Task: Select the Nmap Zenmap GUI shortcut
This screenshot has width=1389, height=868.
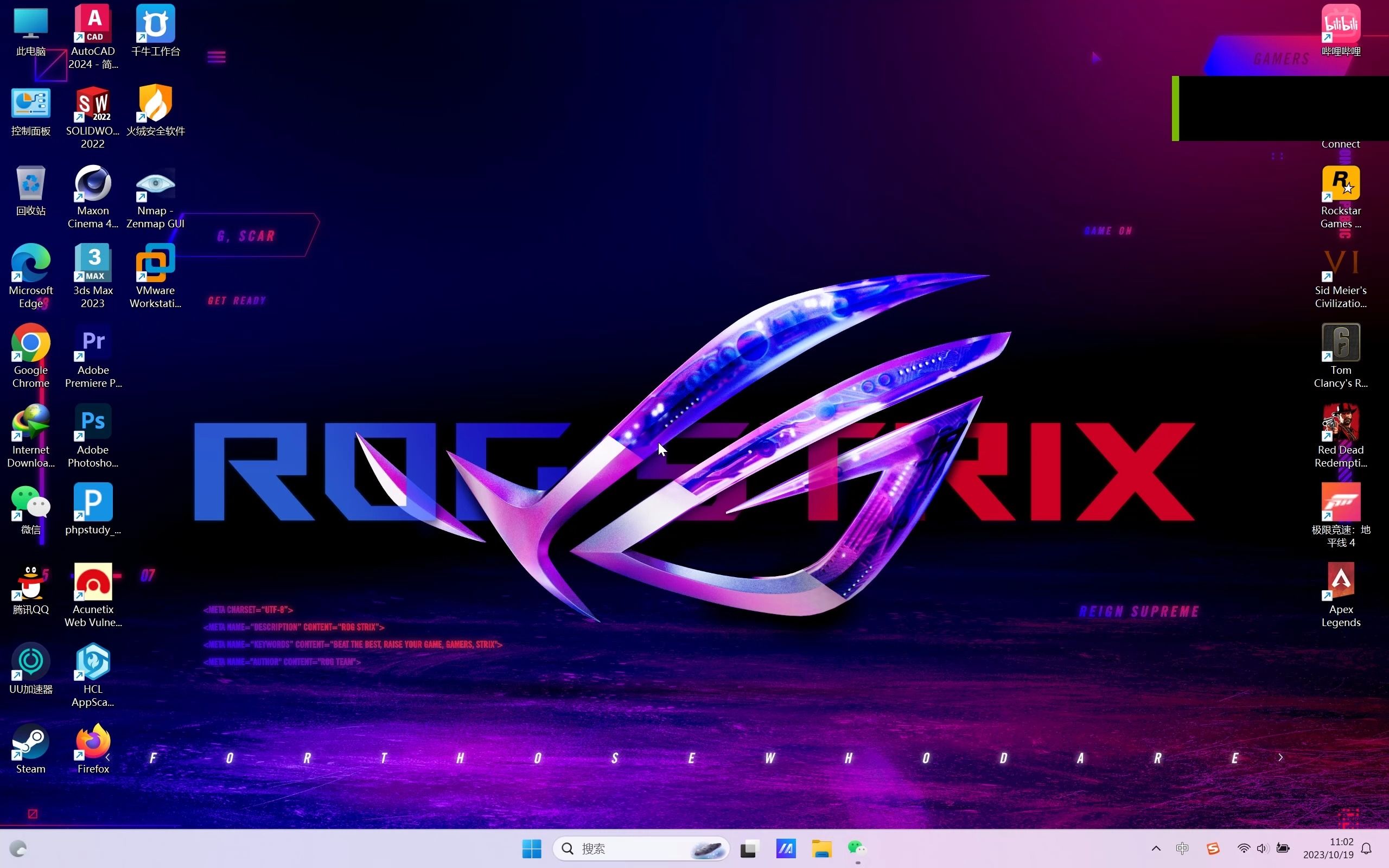Action: tap(155, 197)
